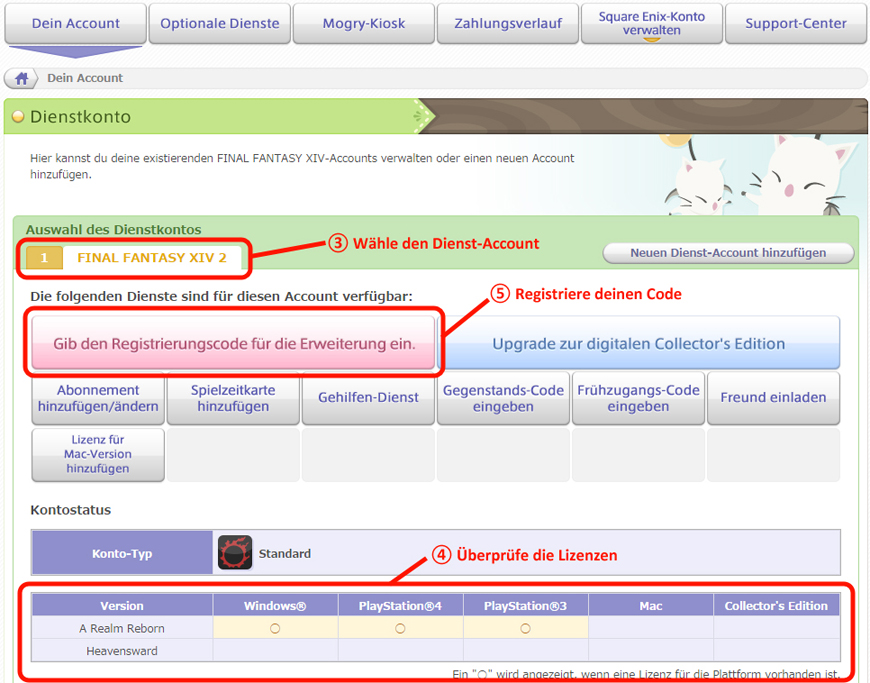Switch to the Mogry-Kiosk tab

[x=363, y=23]
